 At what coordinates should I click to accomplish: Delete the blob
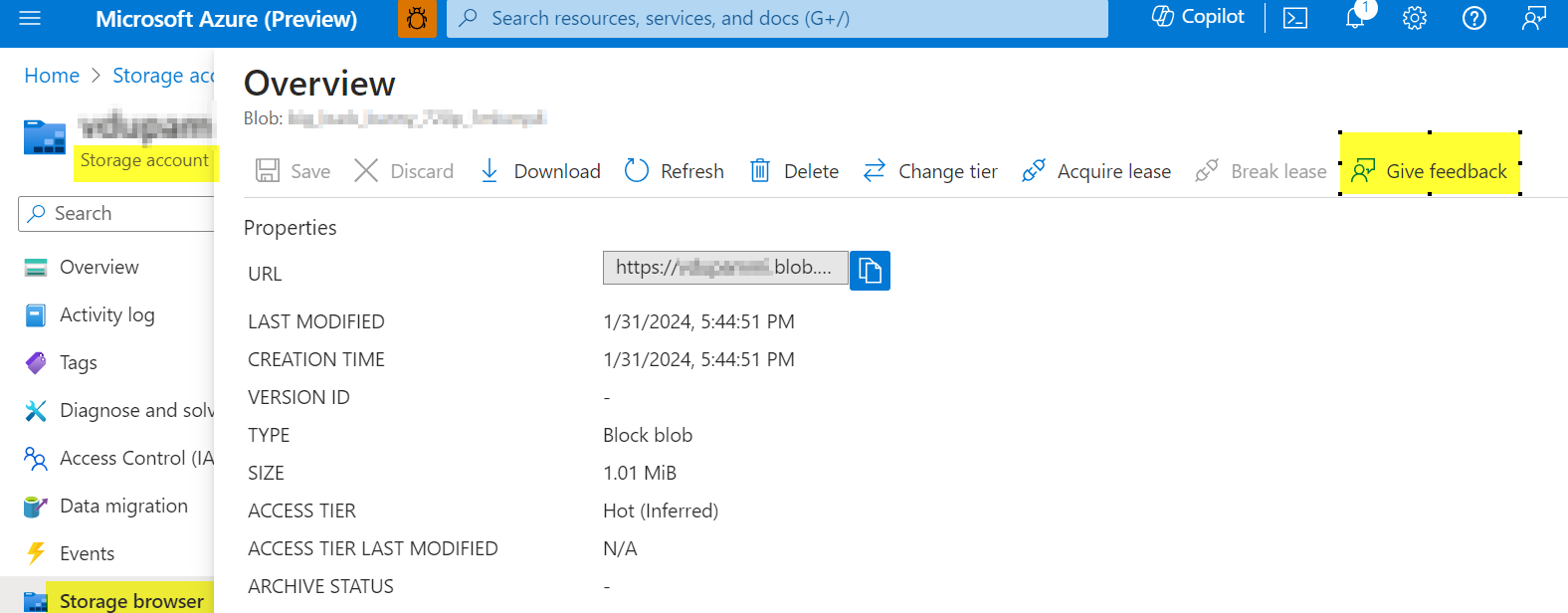794,171
